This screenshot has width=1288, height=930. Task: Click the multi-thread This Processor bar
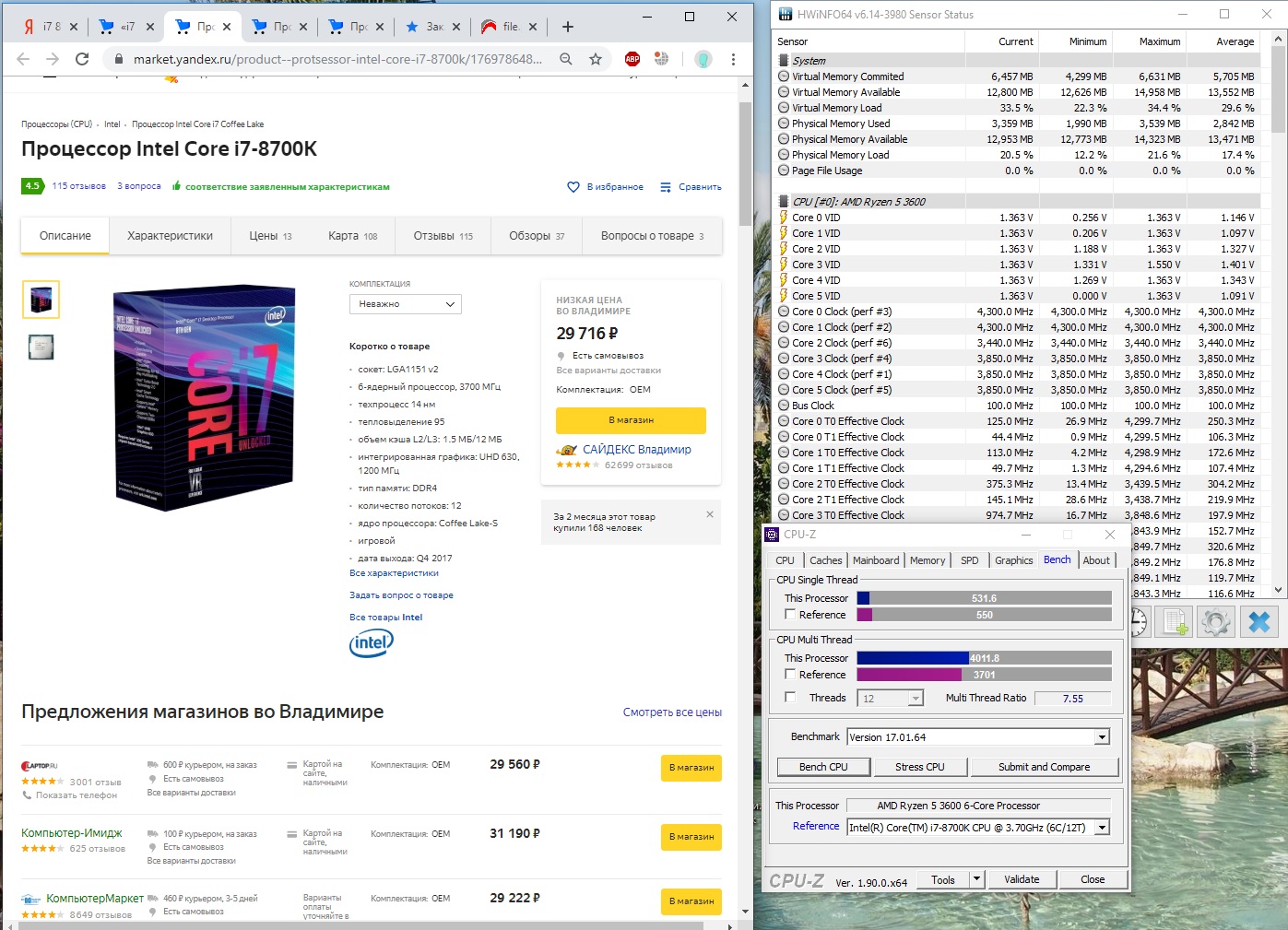click(984, 658)
